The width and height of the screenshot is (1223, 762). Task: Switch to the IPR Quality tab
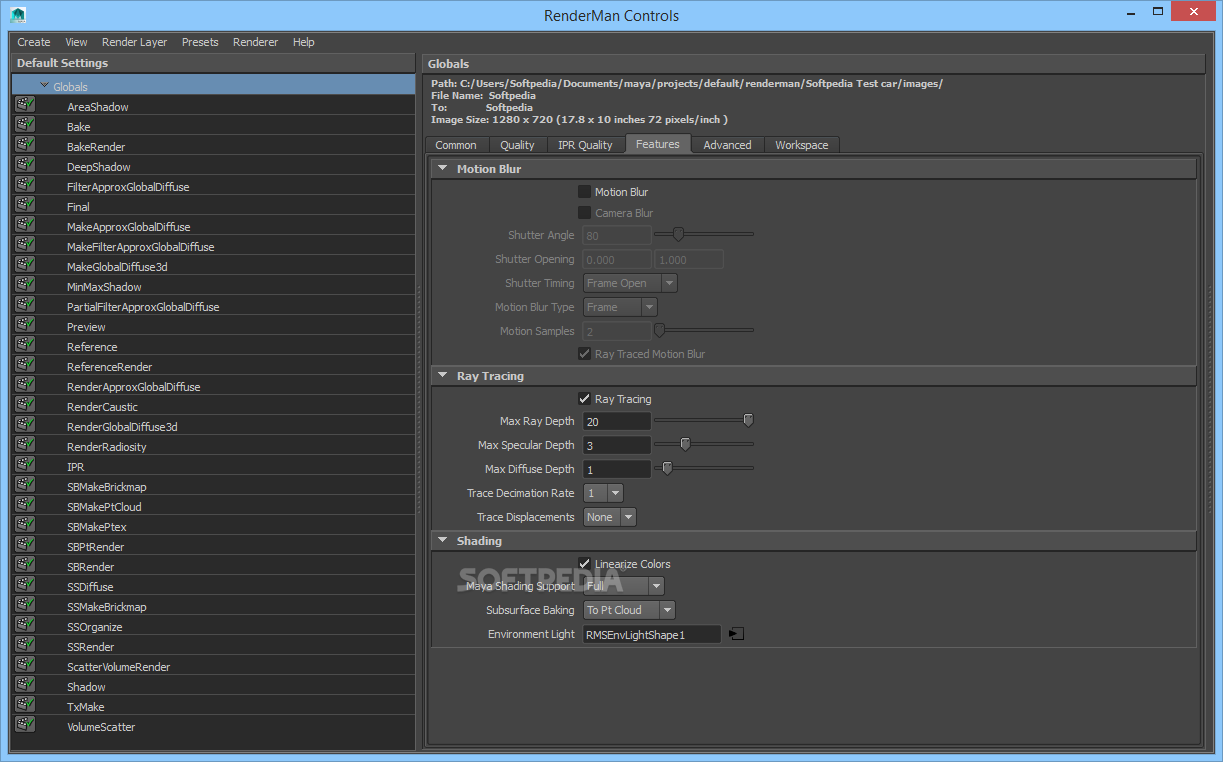click(x=585, y=145)
